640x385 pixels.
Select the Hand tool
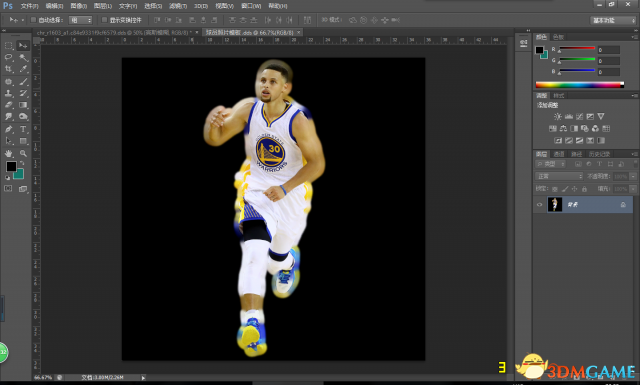[x=9, y=154]
